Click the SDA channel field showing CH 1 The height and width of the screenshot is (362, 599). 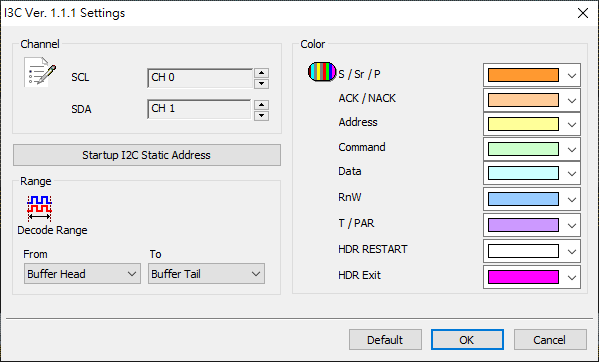(x=199, y=109)
